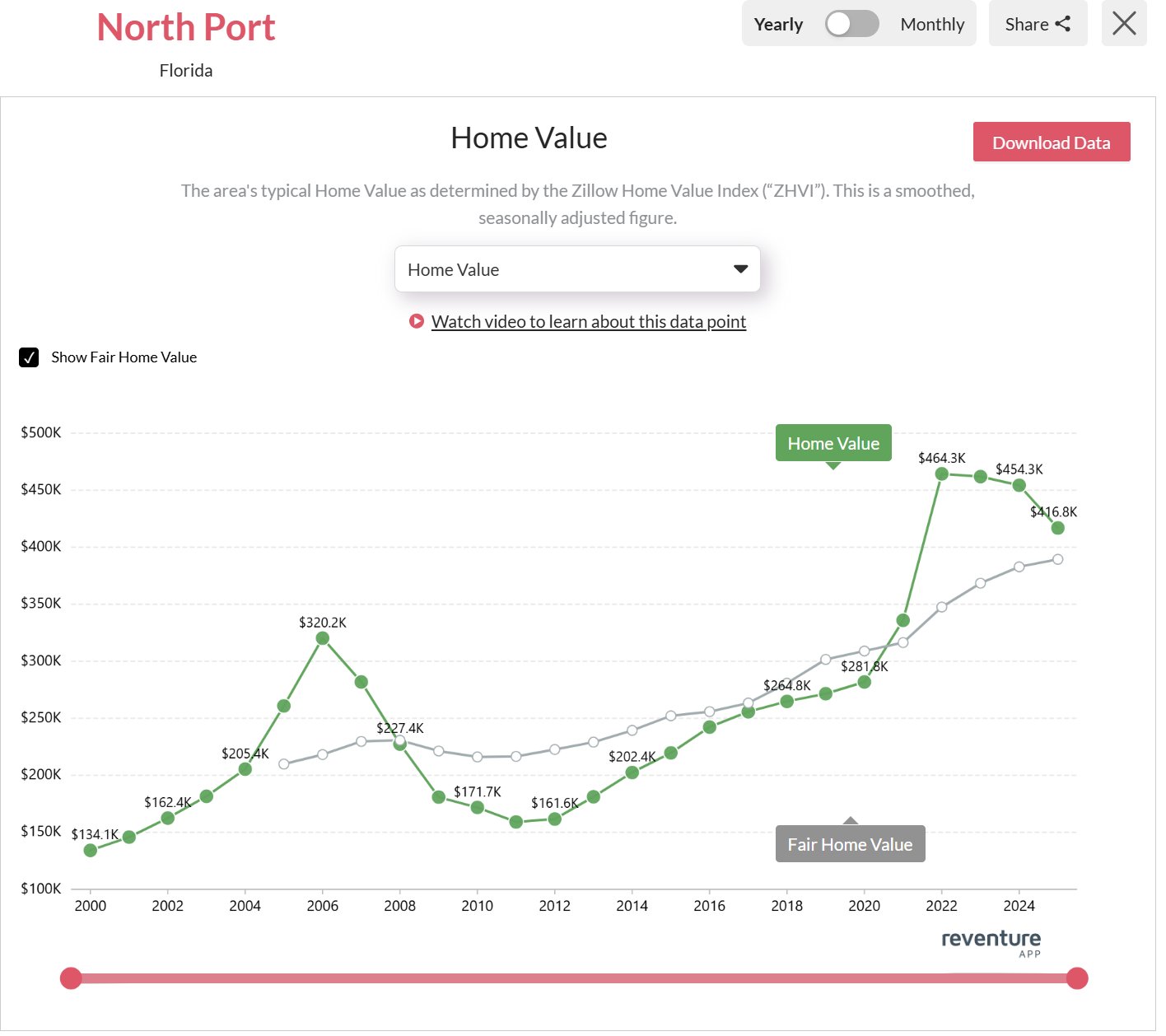Click the $161.6K data point for 2012

click(555, 819)
